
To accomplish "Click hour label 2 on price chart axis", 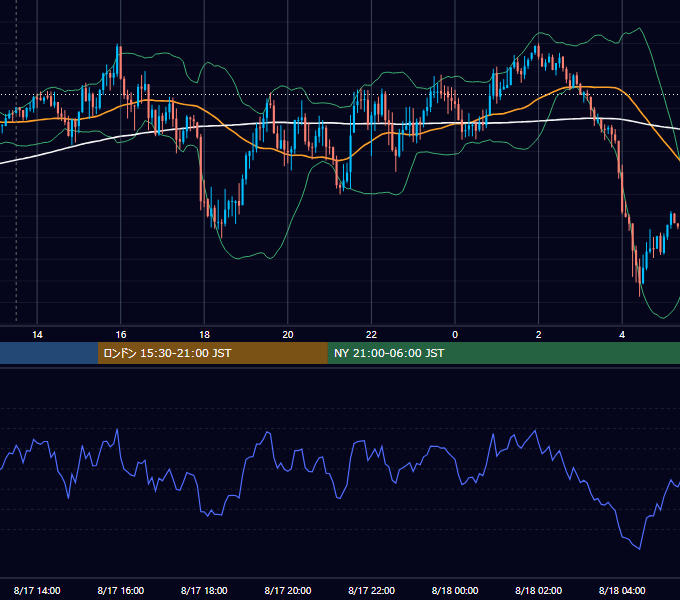I will [x=539, y=335].
